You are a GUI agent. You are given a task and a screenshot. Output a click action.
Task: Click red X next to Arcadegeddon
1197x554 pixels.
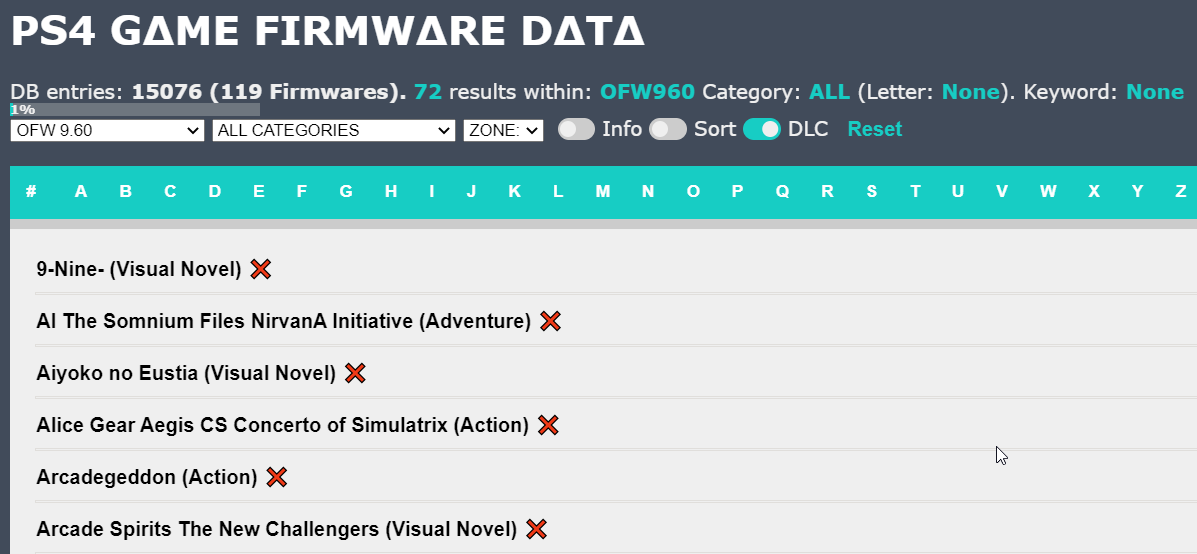[276, 478]
